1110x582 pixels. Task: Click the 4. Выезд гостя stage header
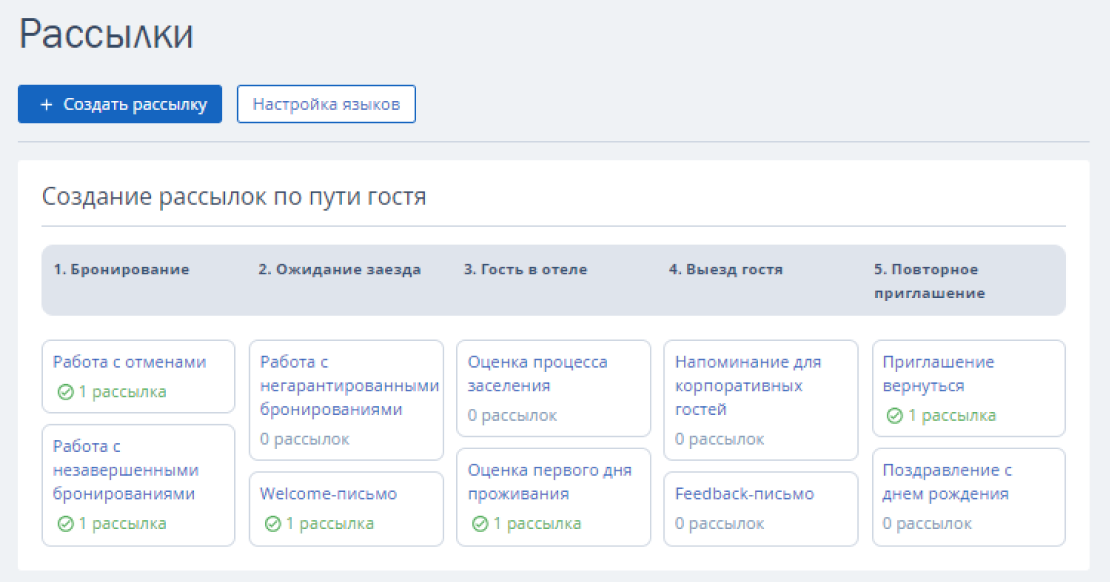726,269
